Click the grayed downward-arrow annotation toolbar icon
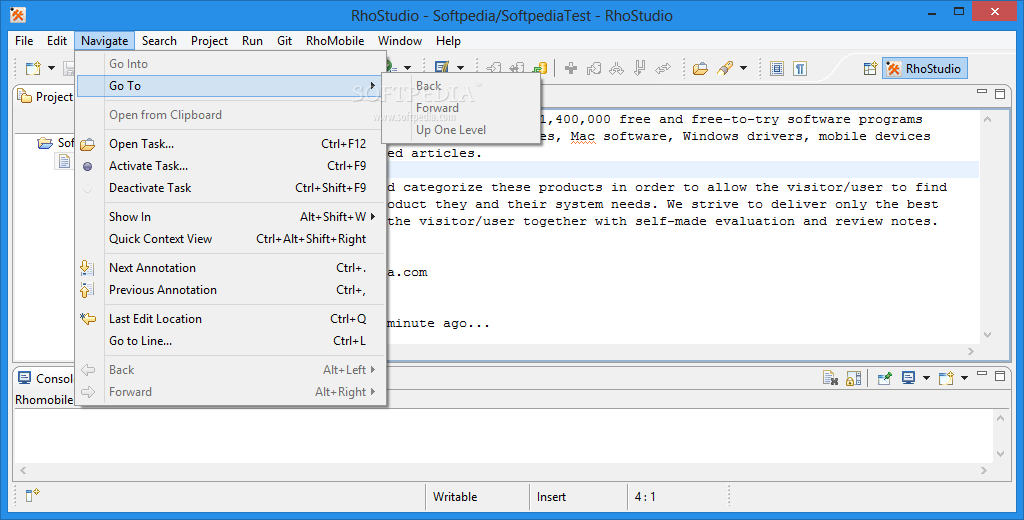Viewport: 1024px width, 520px height. coord(639,68)
